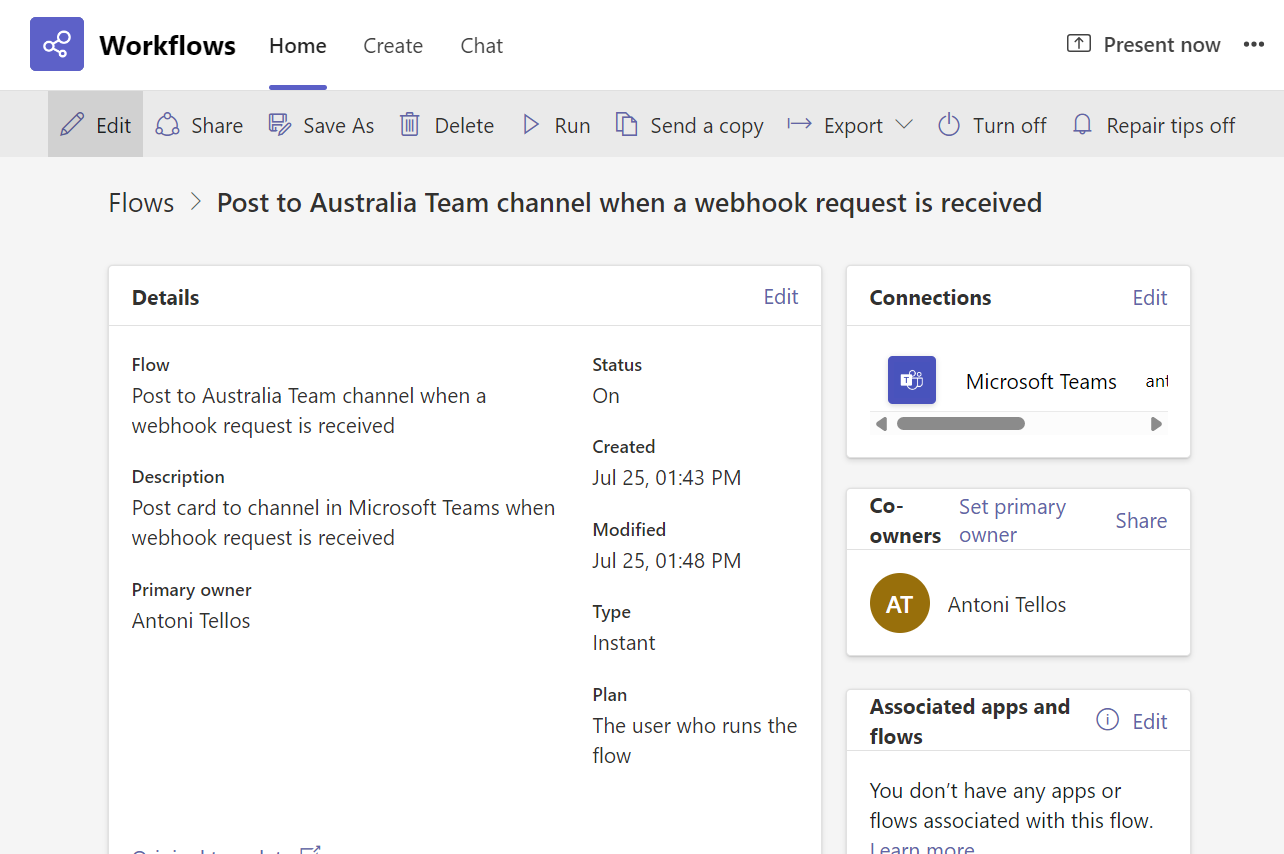Click the connections horizontal scrollbar thumb
1284x854 pixels.
[x=961, y=423]
